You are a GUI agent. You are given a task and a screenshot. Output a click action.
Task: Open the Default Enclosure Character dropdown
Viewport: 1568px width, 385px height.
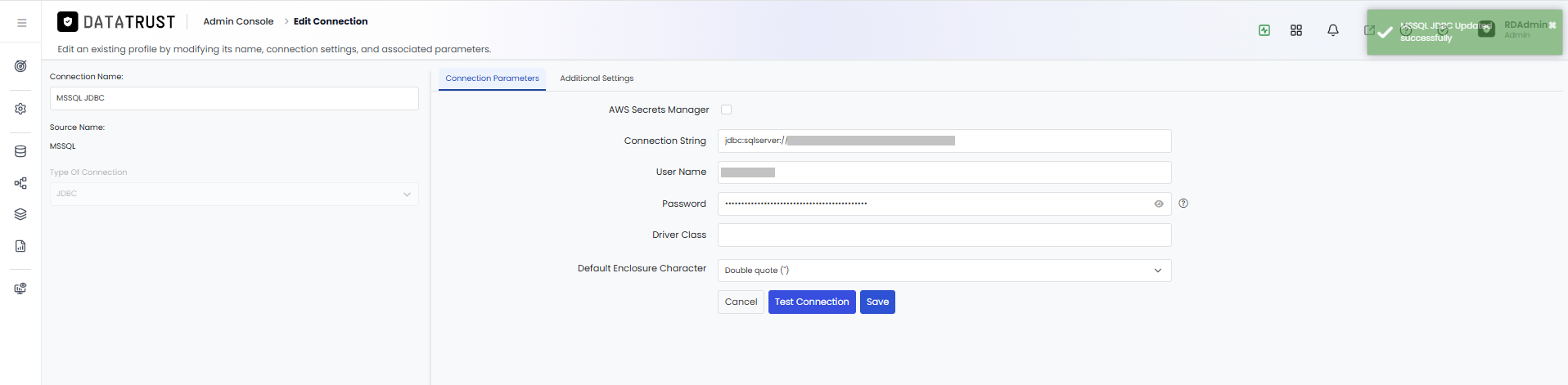point(944,271)
